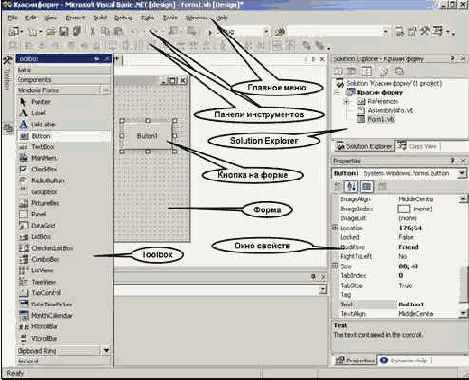Select the CheckedListBox control in Toolbox
The image size is (469, 380).
click(64, 248)
